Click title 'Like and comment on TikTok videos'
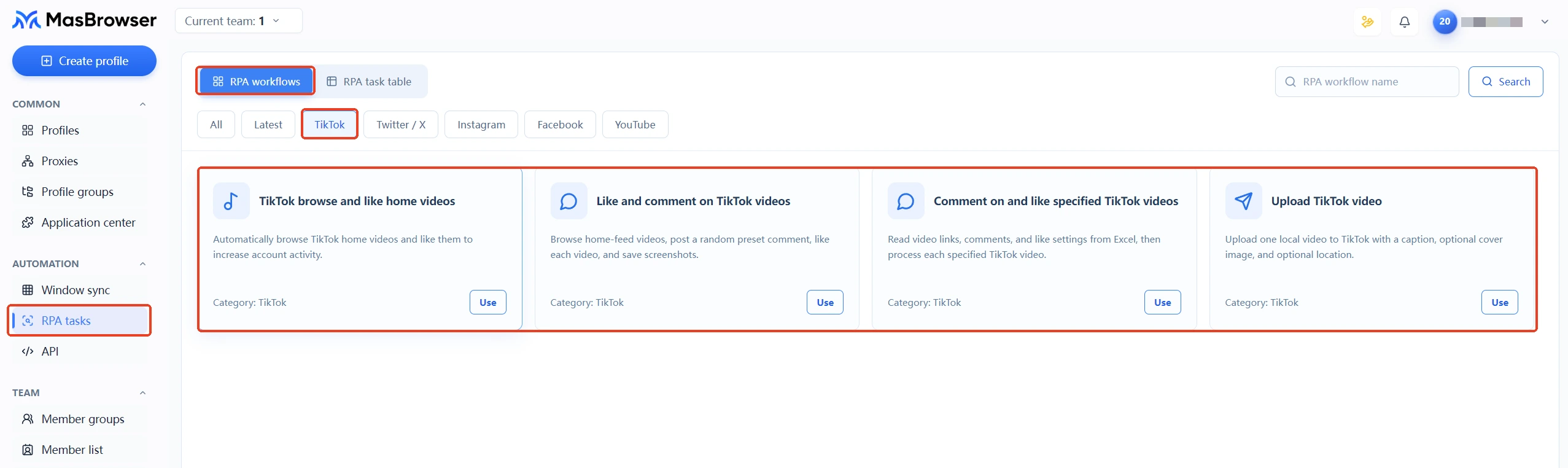The image size is (1568, 468). coord(693,201)
